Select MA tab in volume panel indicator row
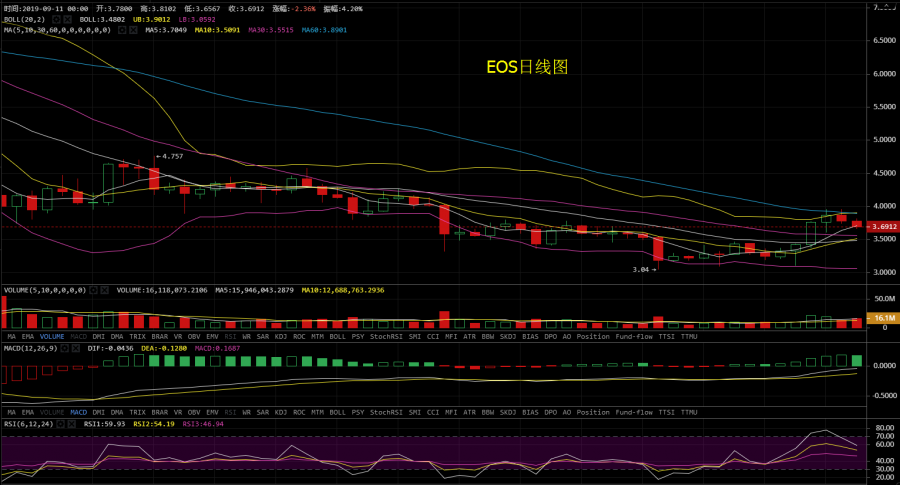This screenshot has height=485, width=900. [x=12, y=337]
